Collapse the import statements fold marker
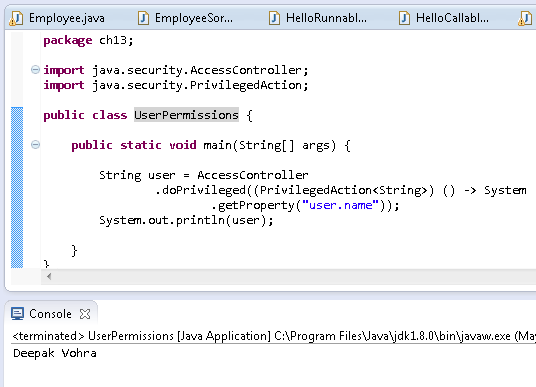 (x=35, y=70)
